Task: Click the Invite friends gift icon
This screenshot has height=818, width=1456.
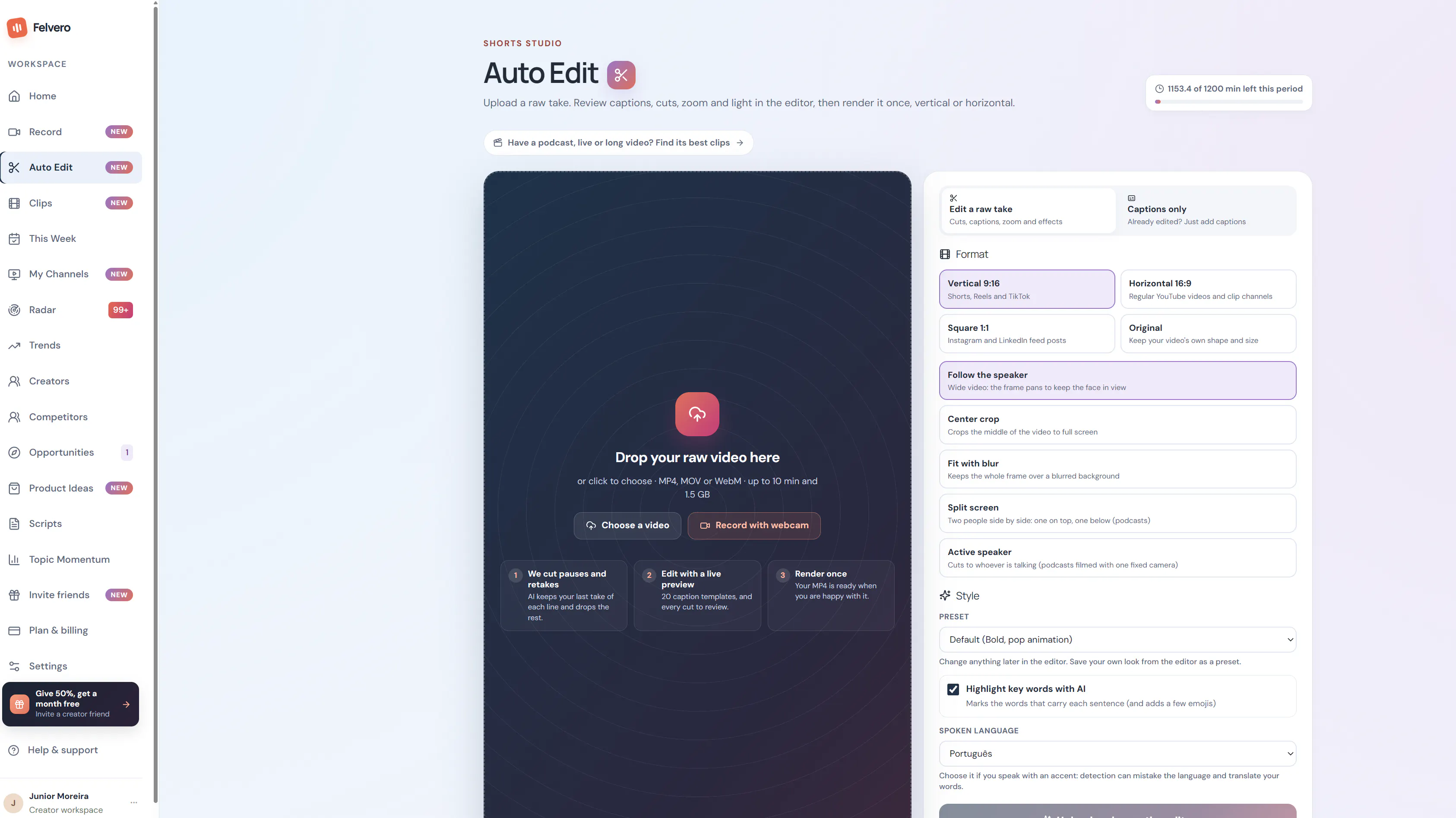Action: tap(15, 595)
